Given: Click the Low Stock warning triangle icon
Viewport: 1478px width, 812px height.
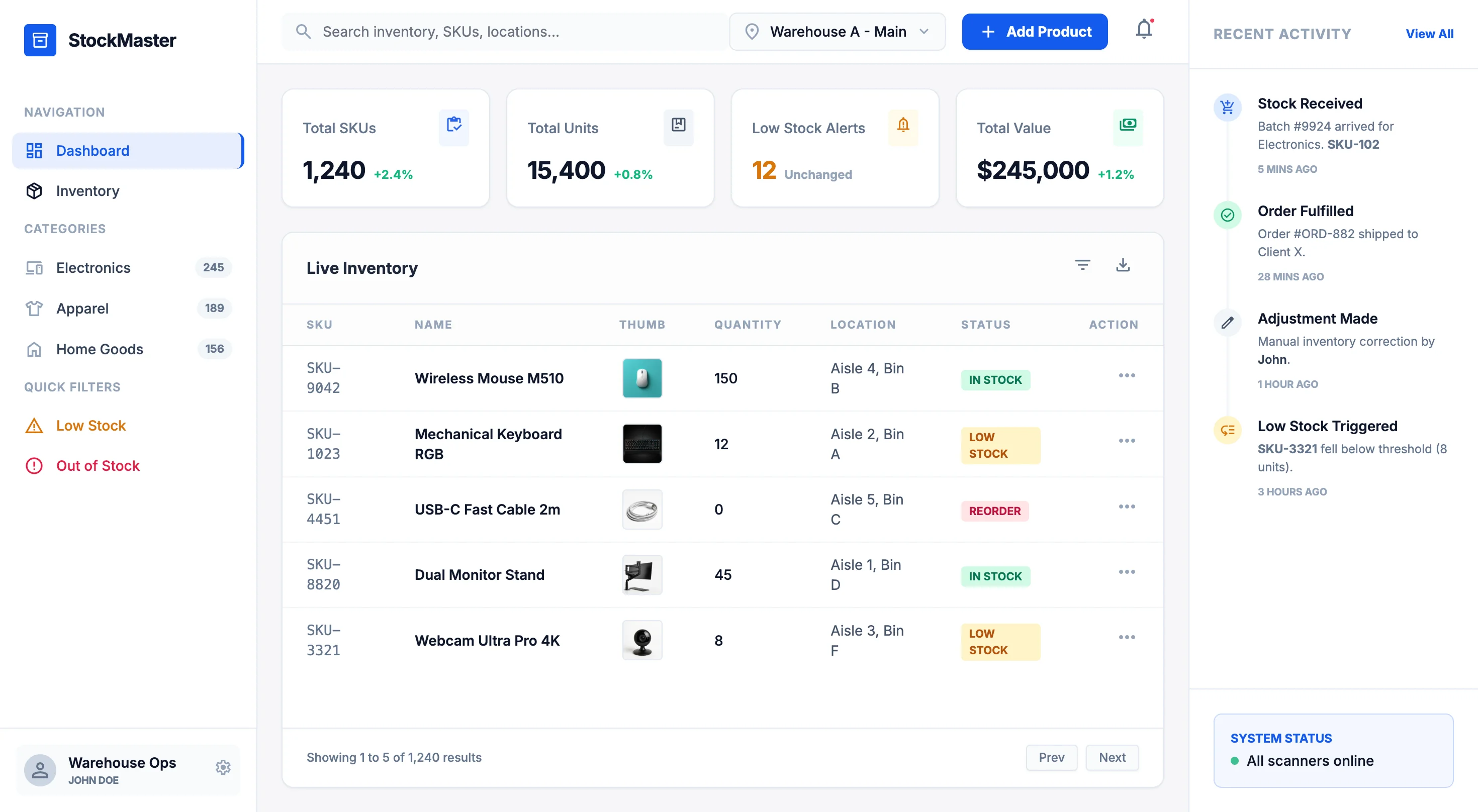Looking at the screenshot, I should coord(34,426).
